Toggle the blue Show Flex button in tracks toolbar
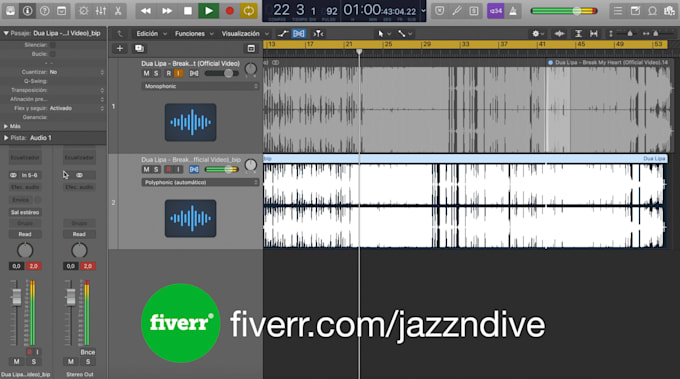The height and width of the screenshot is (379, 680). click(298, 33)
